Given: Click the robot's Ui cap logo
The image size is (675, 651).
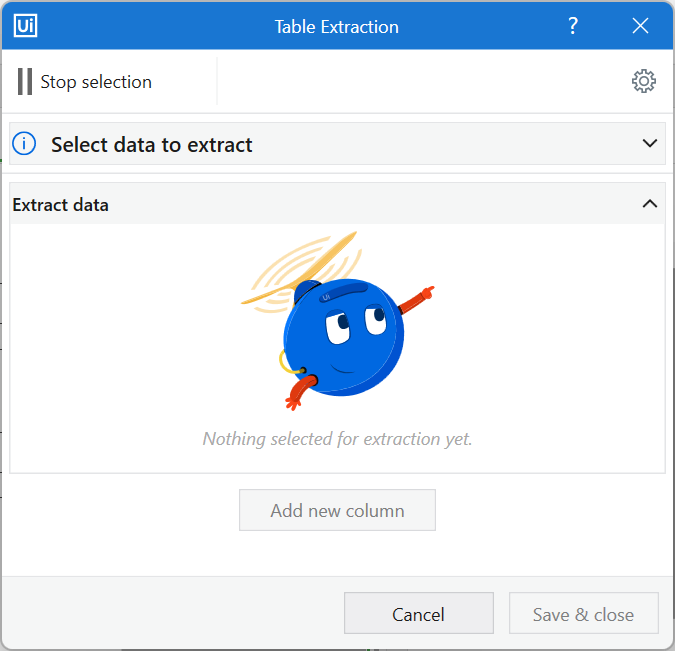Looking at the screenshot, I should click(326, 296).
